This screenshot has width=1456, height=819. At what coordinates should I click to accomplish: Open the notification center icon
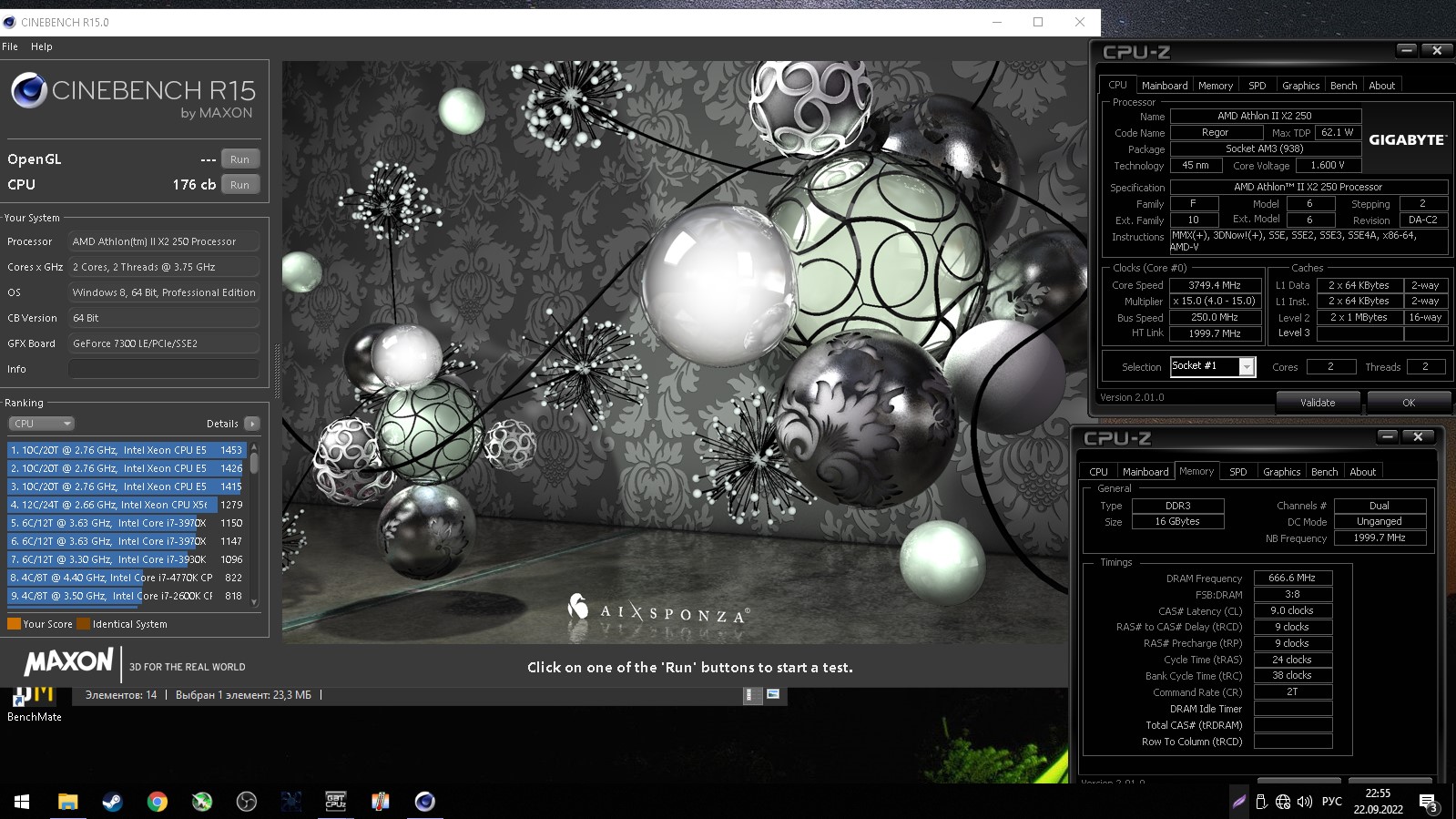(x=1428, y=803)
